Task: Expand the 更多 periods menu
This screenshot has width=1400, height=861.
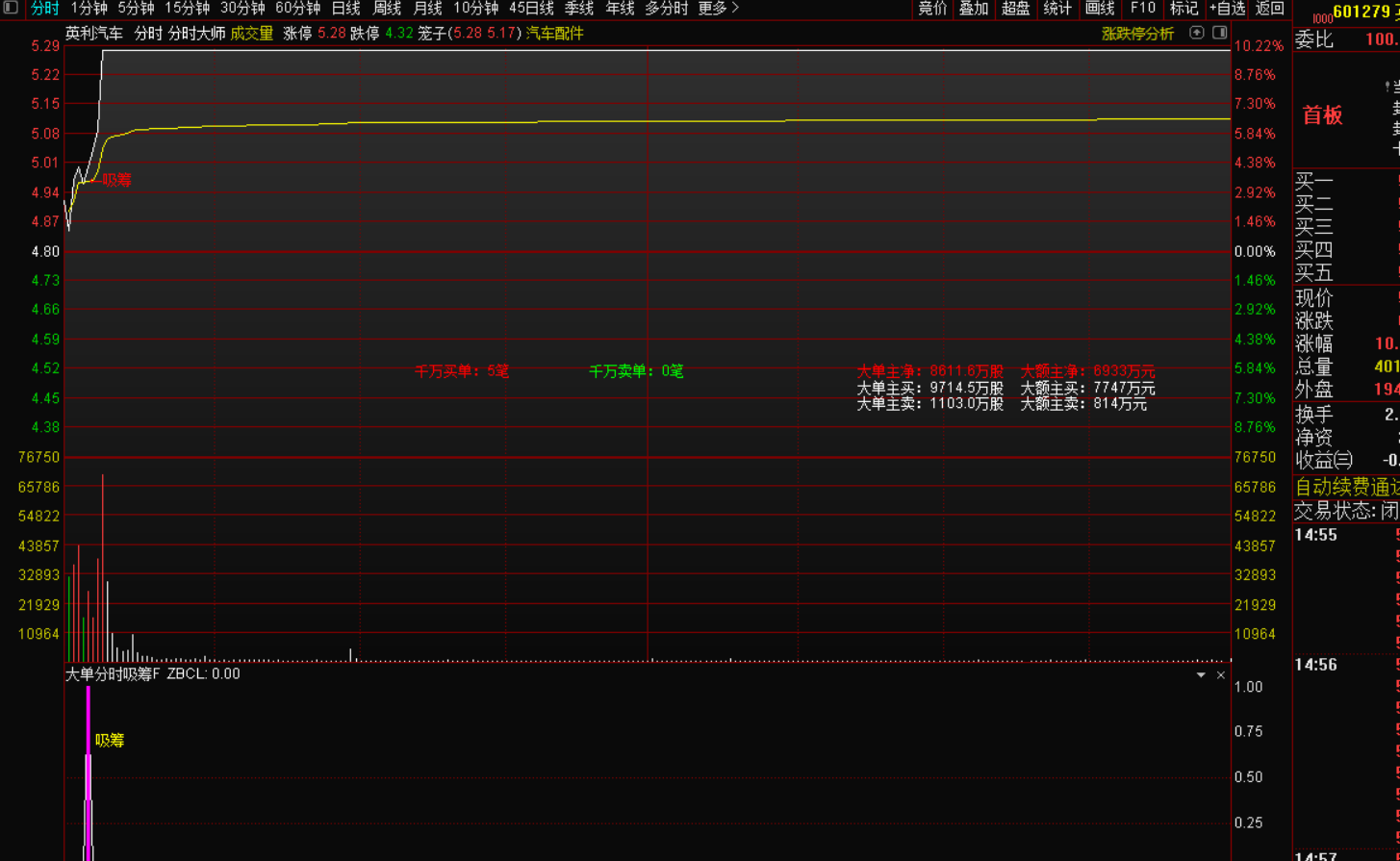Action: click(x=718, y=9)
